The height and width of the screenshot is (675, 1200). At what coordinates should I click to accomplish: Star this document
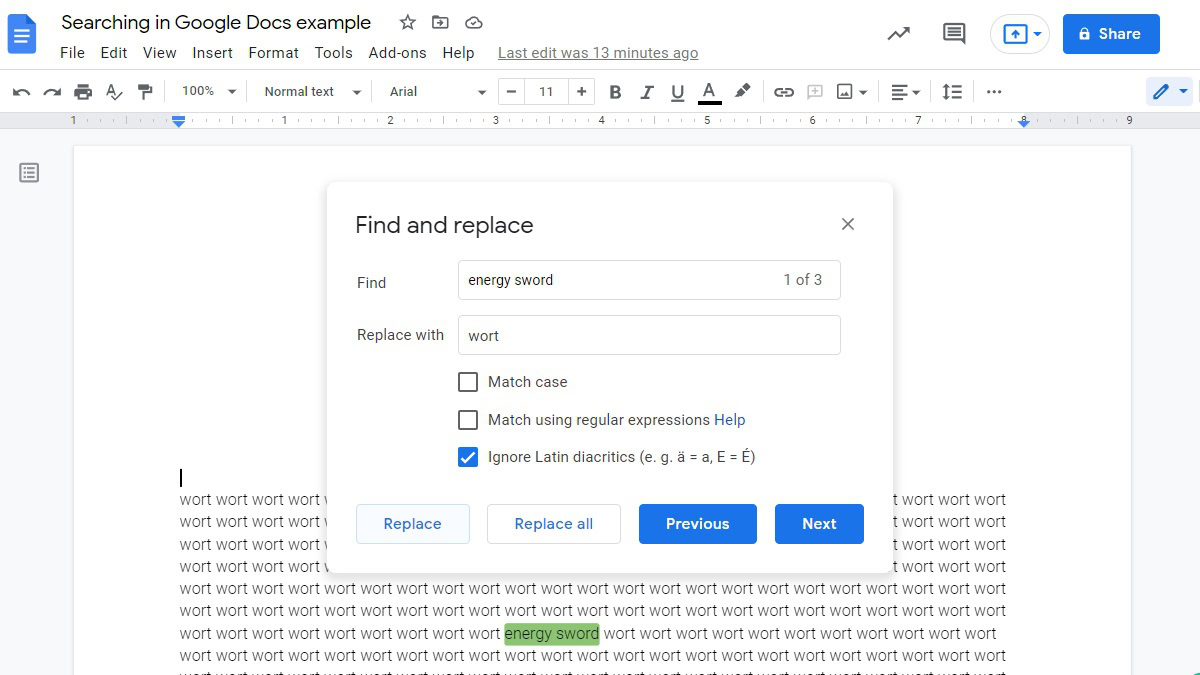407,23
